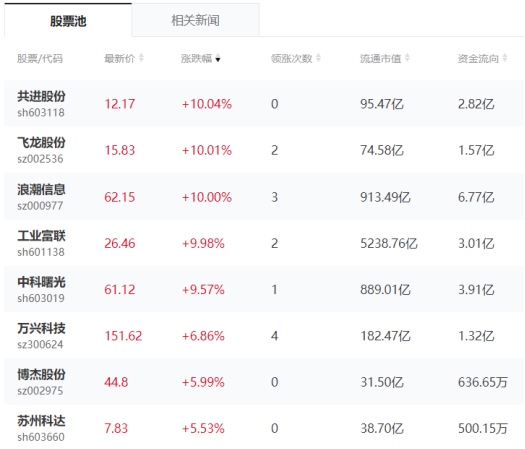Click change value +9.57%

(x=203, y=289)
